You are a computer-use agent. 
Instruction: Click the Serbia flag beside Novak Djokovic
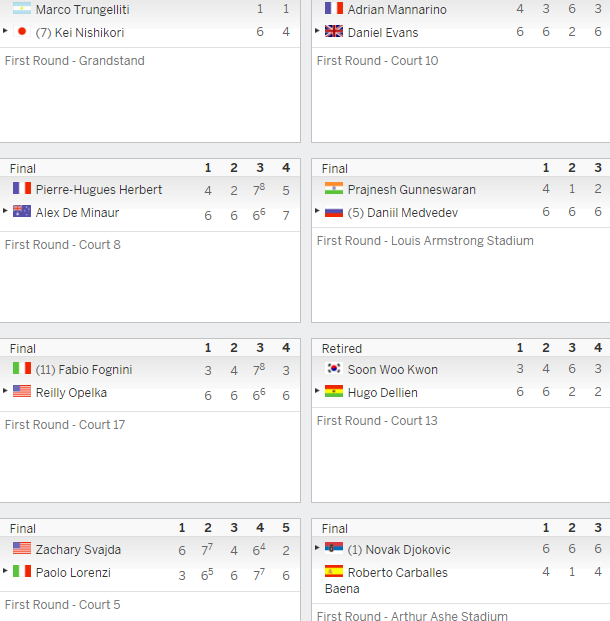(x=334, y=548)
